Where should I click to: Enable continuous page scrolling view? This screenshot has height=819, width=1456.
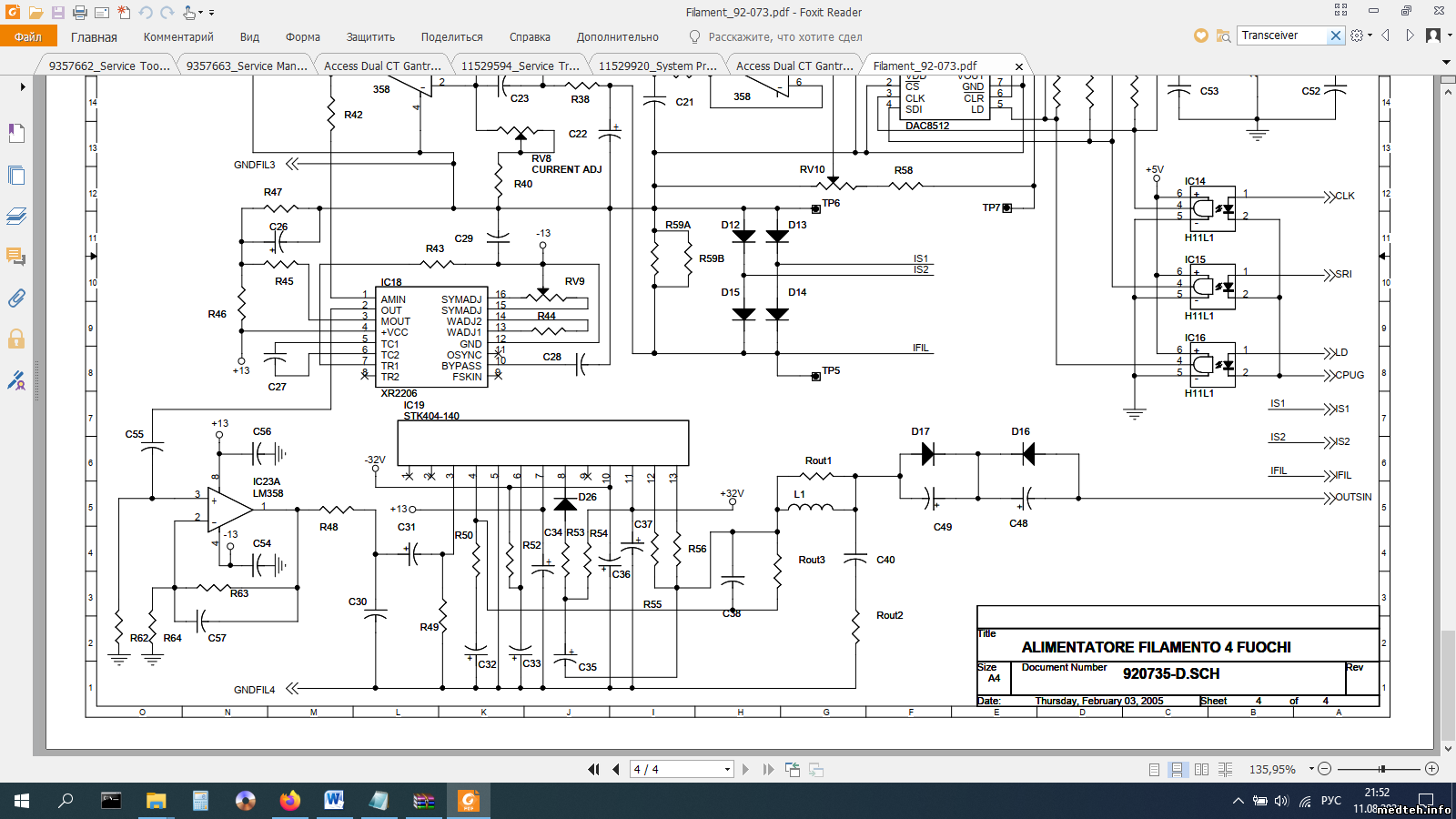click(x=1178, y=770)
